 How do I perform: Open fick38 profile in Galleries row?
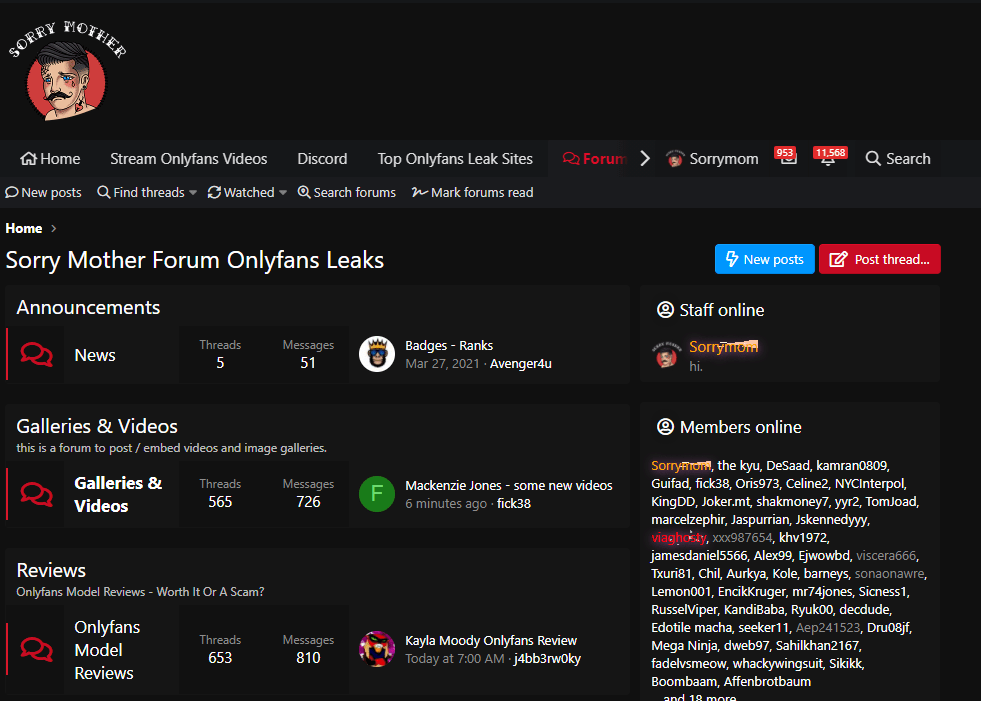[x=514, y=504]
